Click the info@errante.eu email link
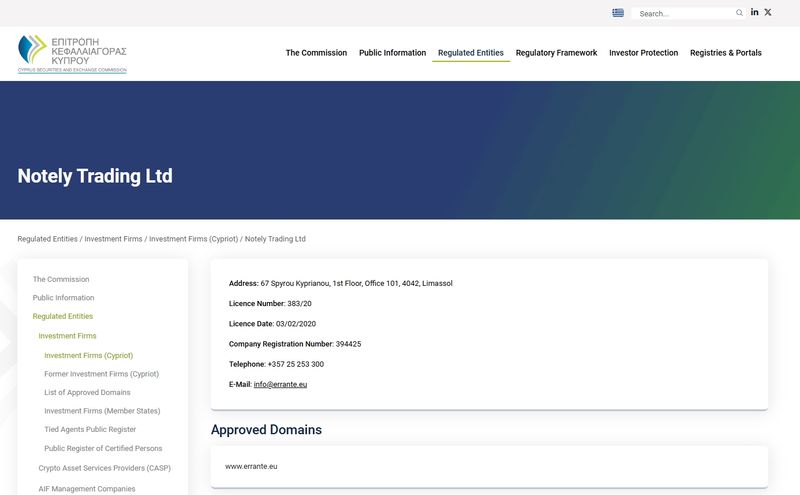This screenshot has width=800, height=495. (280, 384)
